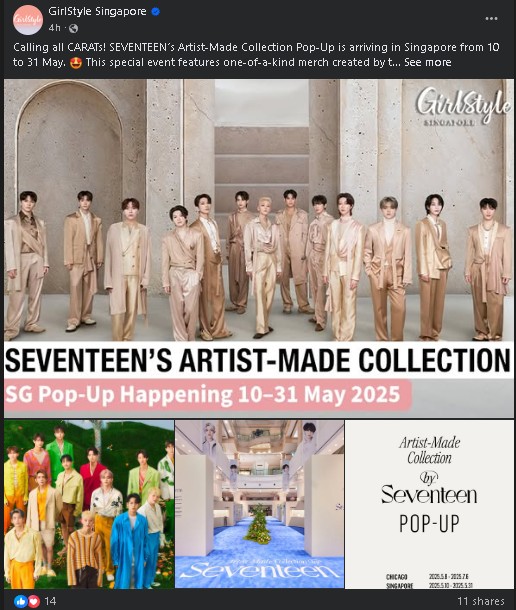
Task: Open the Artist-Made Collection POP-UP poster thumbnail
Action: 429,504
